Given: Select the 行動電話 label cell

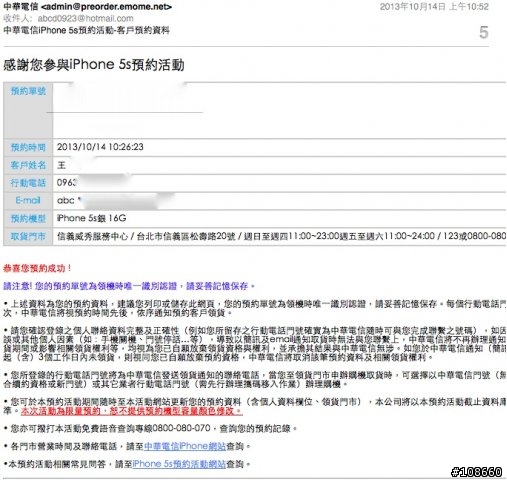Looking at the screenshot, I should [28, 183].
